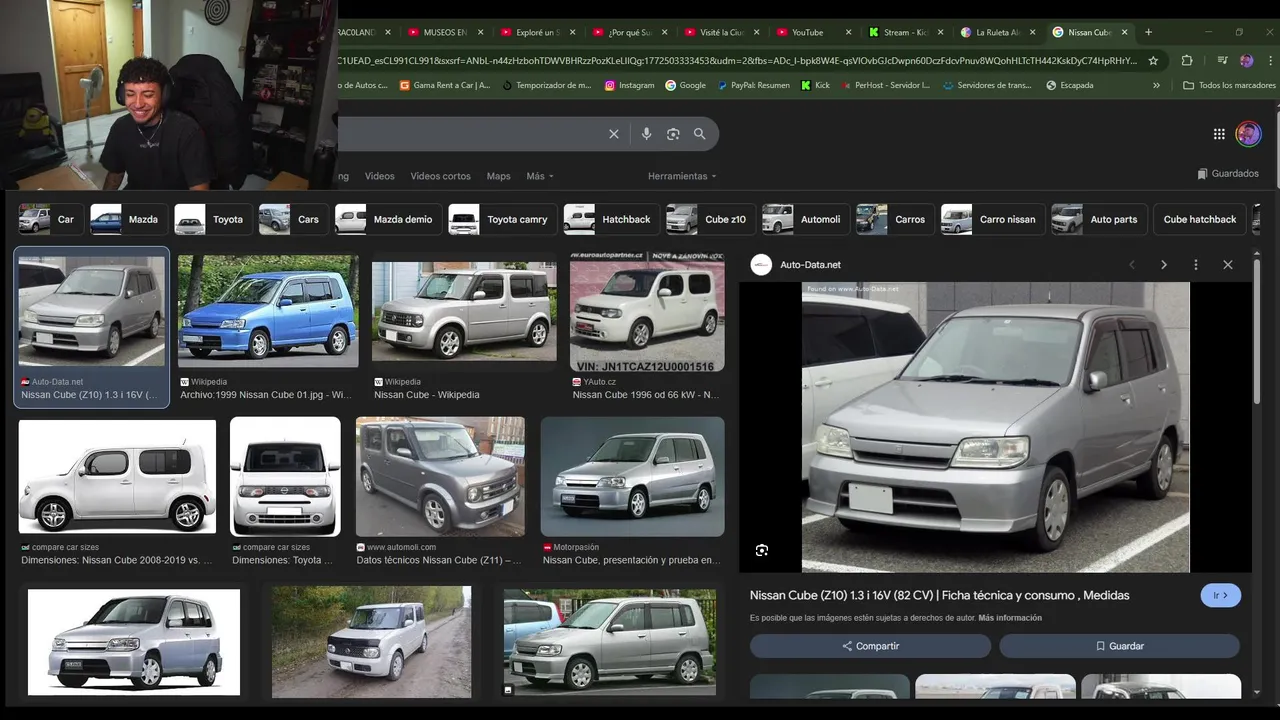Open the YAuto.cz Nissan Cube 1996 thumbnail

point(647,311)
